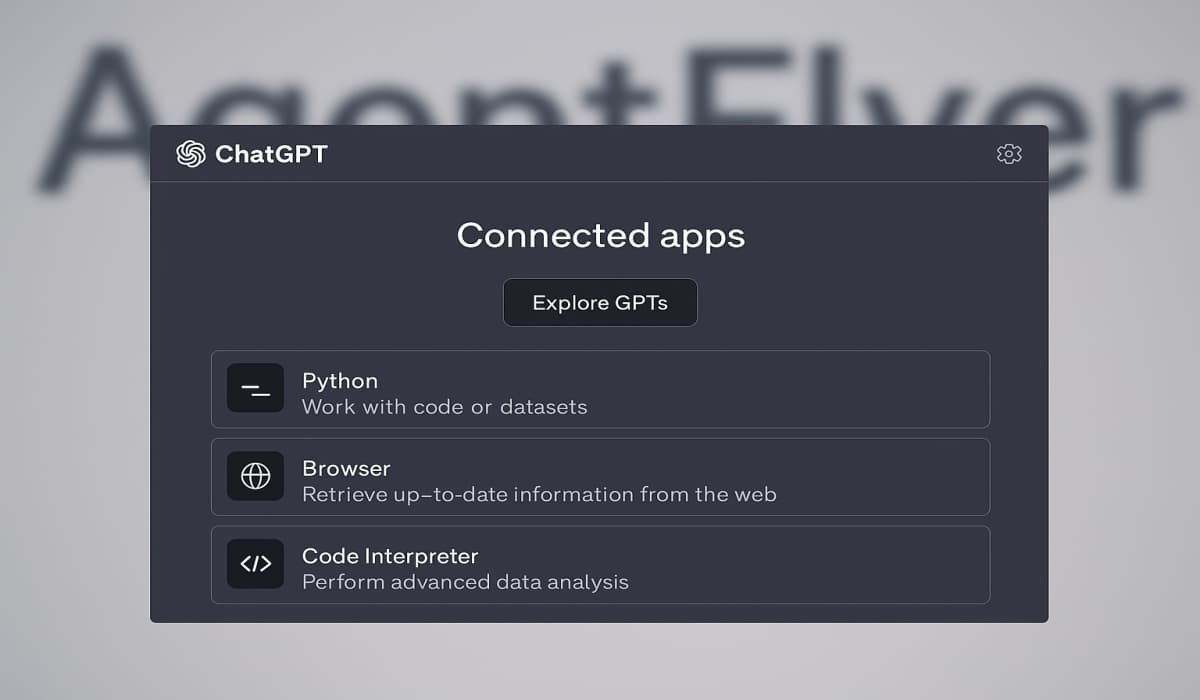Click the Explore GPTs button
Viewport: 1200px width, 700px height.
pyautogui.click(x=600, y=302)
